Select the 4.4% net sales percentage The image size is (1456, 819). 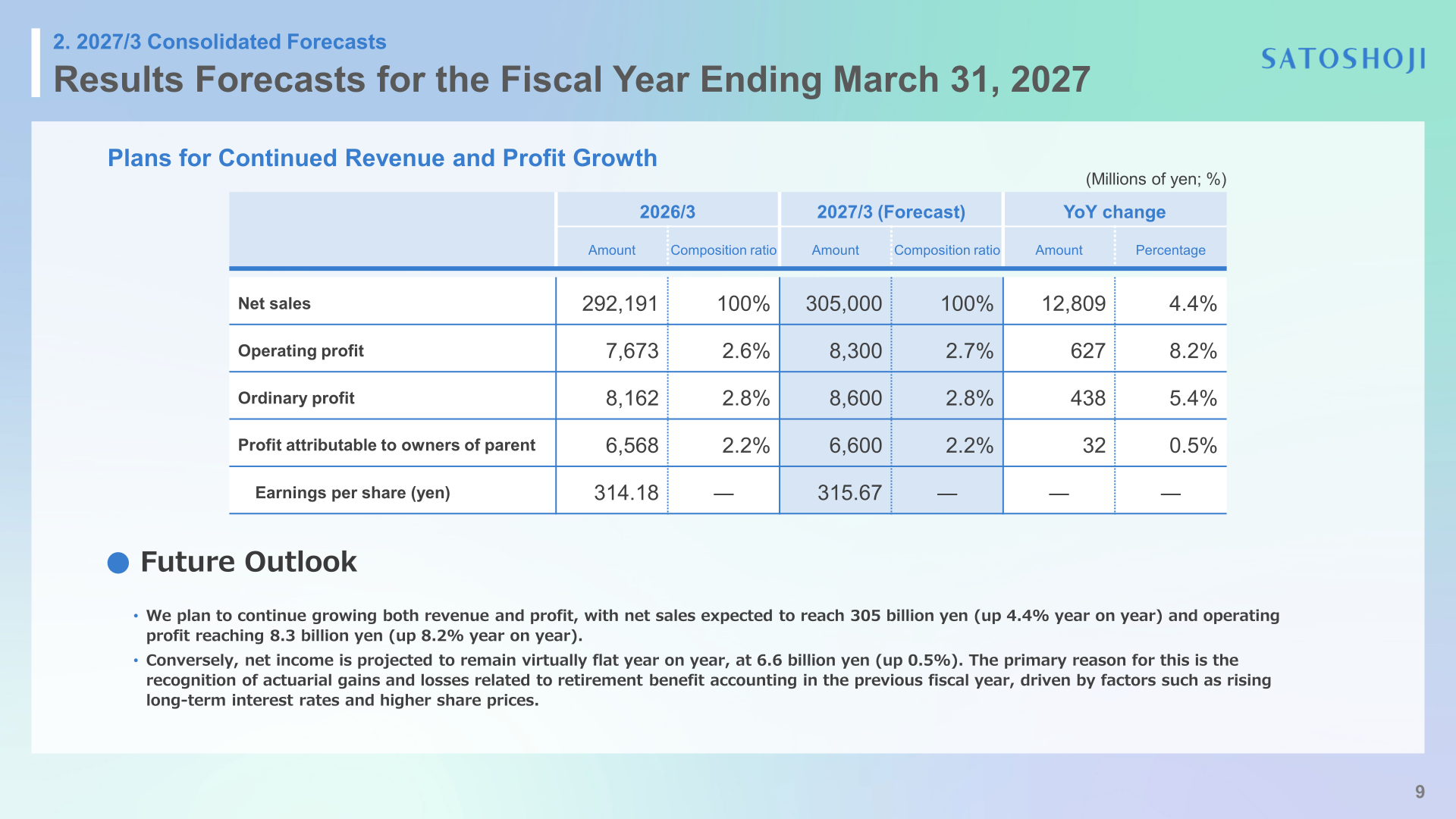[x=1192, y=303]
